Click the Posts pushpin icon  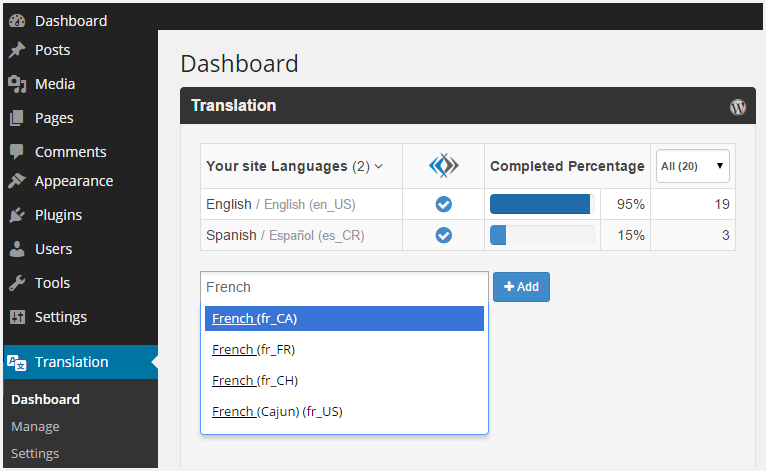click(x=17, y=50)
